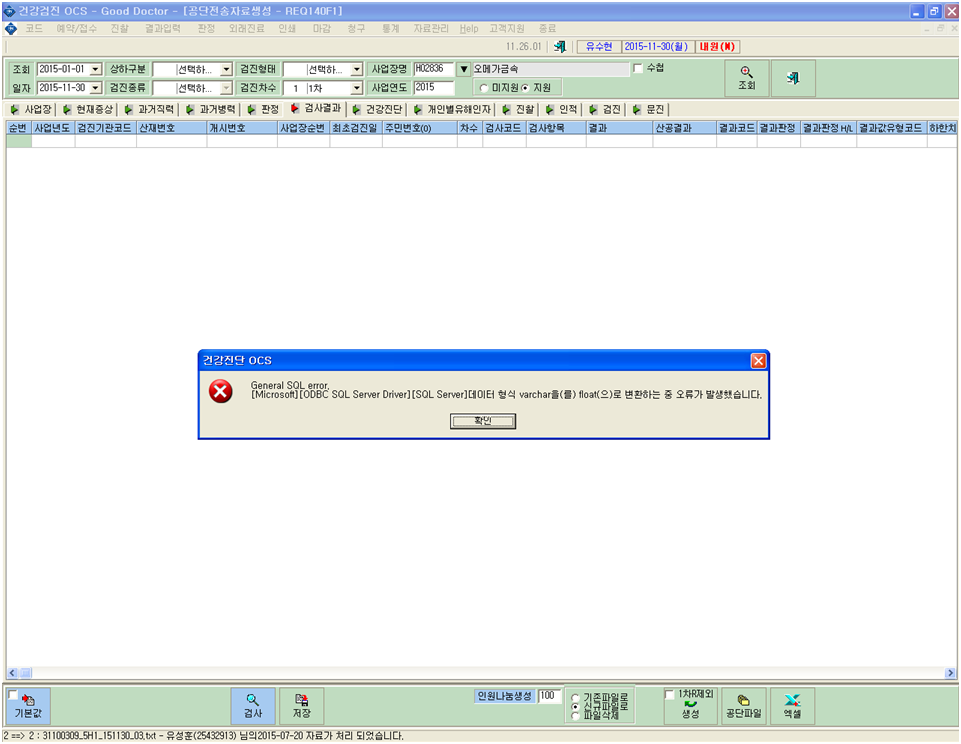Open the 상하구분 dropdown
The height and width of the screenshot is (744, 961).
coord(226,69)
